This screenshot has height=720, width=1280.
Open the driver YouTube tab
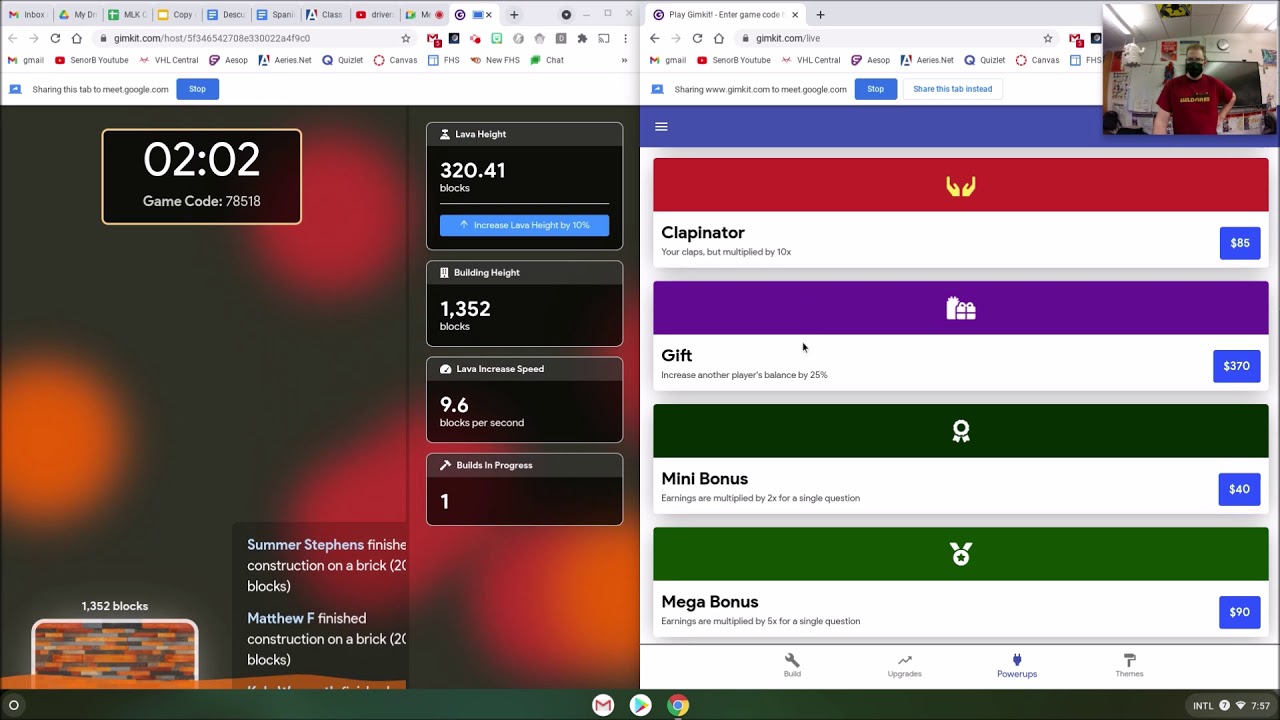click(374, 15)
